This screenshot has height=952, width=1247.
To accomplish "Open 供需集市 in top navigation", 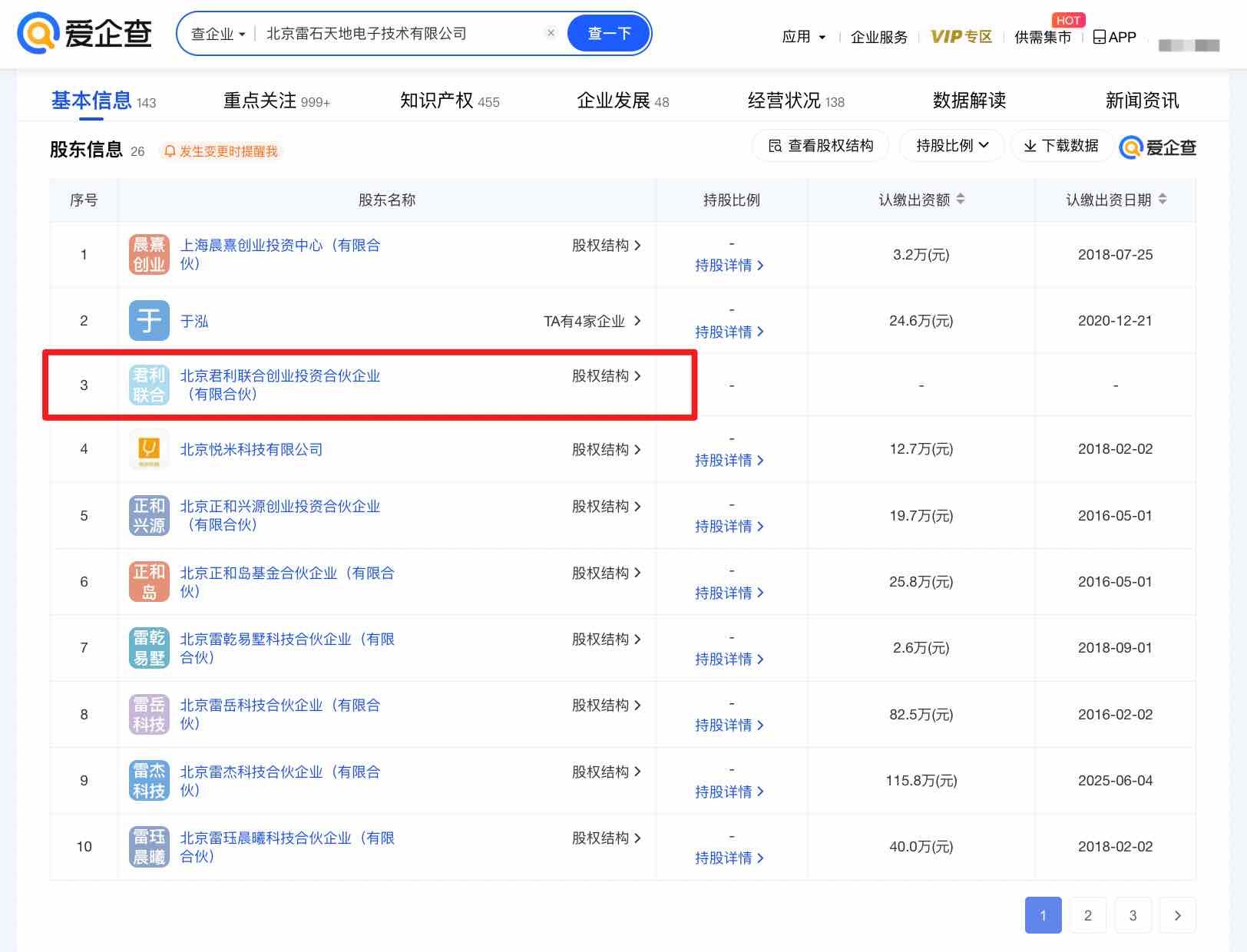I will [1042, 37].
